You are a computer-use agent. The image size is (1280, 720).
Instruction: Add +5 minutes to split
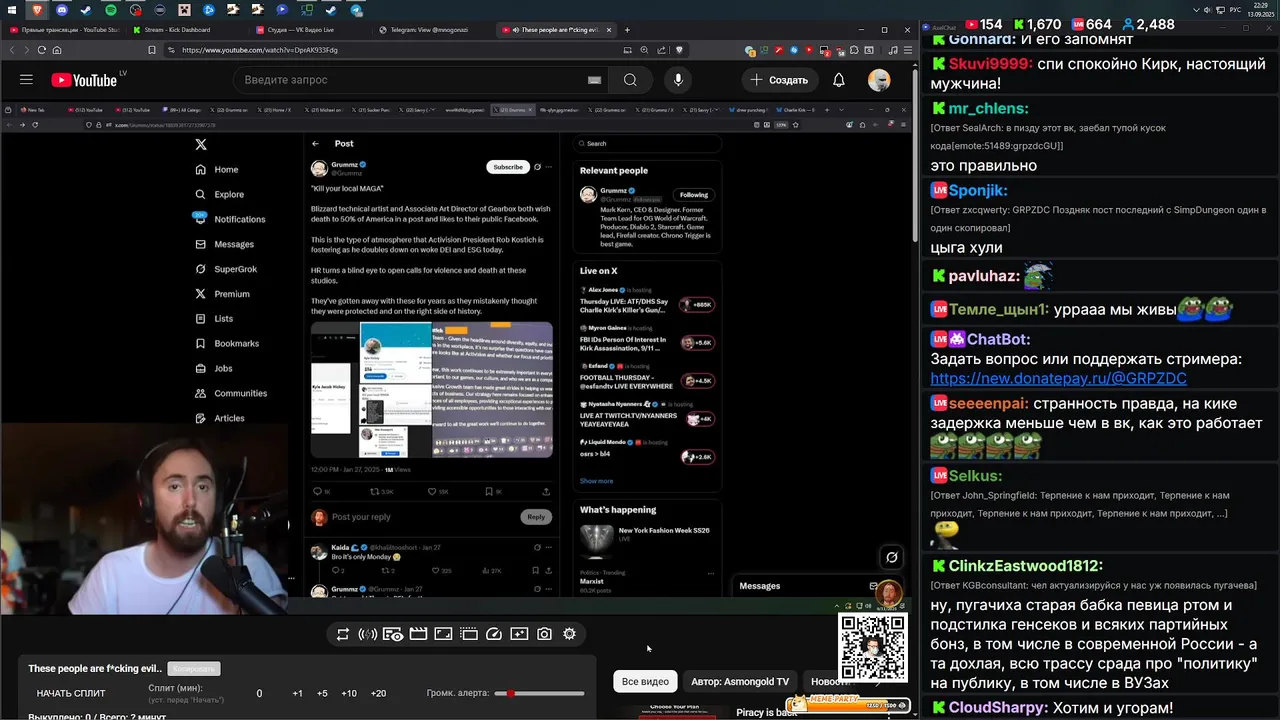[x=322, y=693]
